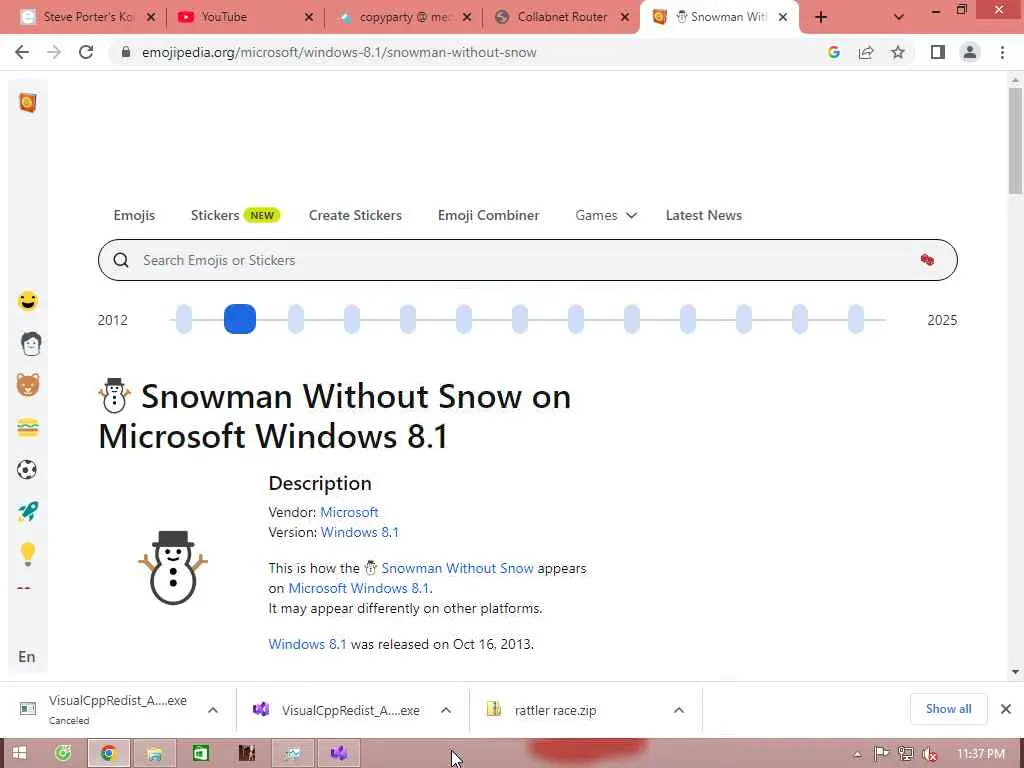The height and width of the screenshot is (768, 1024).
Task: Click the address bar URL
Action: [339, 52]
